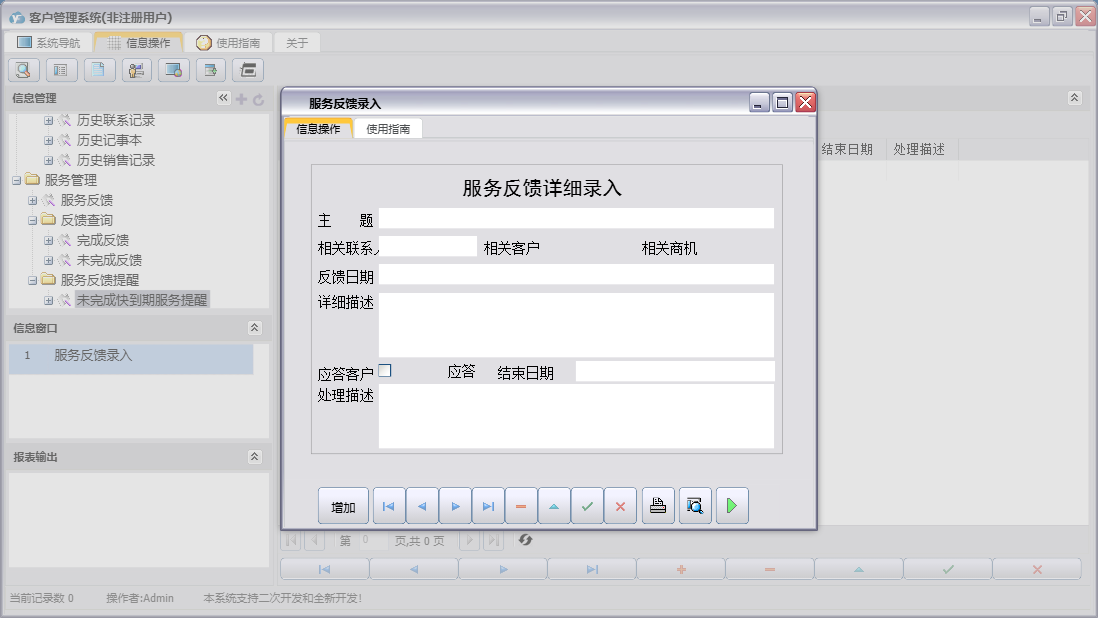
Task: Collapse the 报表输出 panel with its chevron
Action: 255,457
